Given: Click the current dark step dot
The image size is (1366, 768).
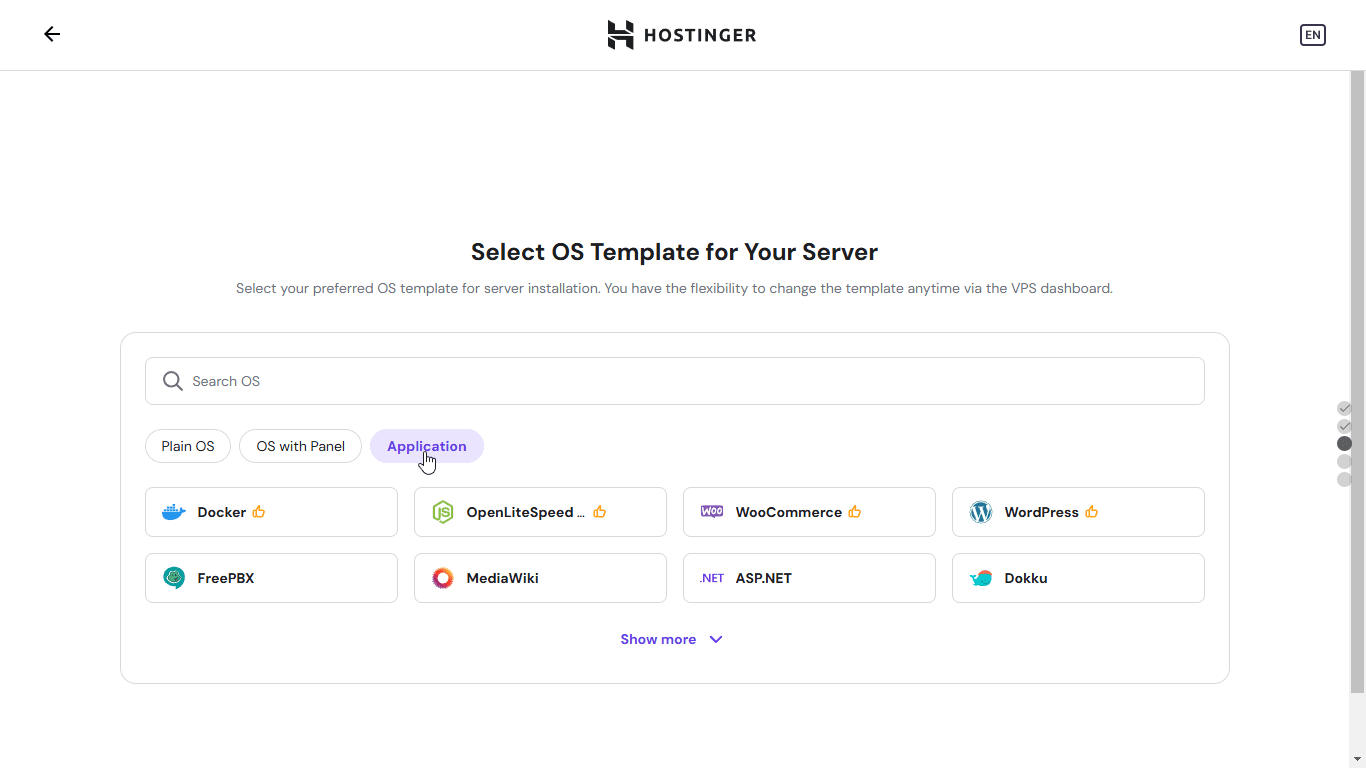Looking at the screenshot, I should click(1344, 444).
